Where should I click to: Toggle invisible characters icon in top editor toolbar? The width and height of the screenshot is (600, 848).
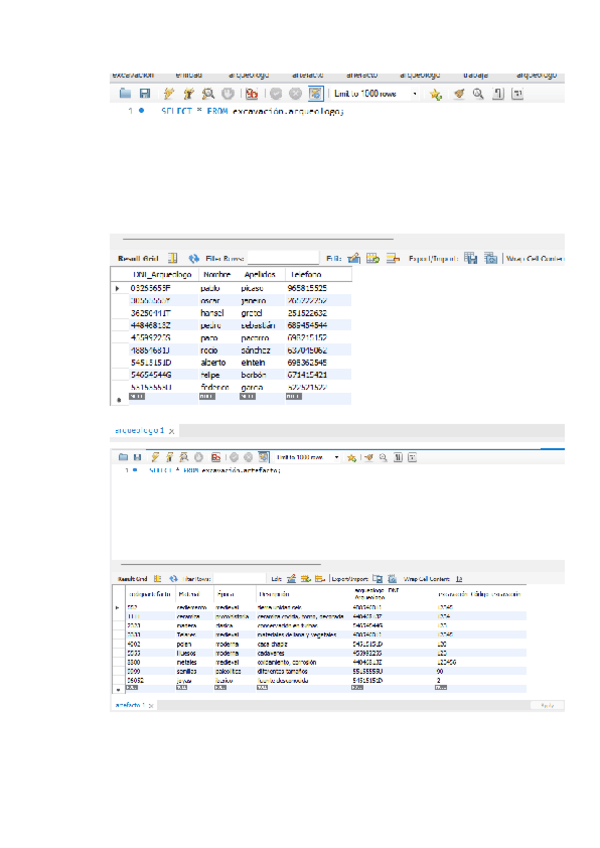497,94
